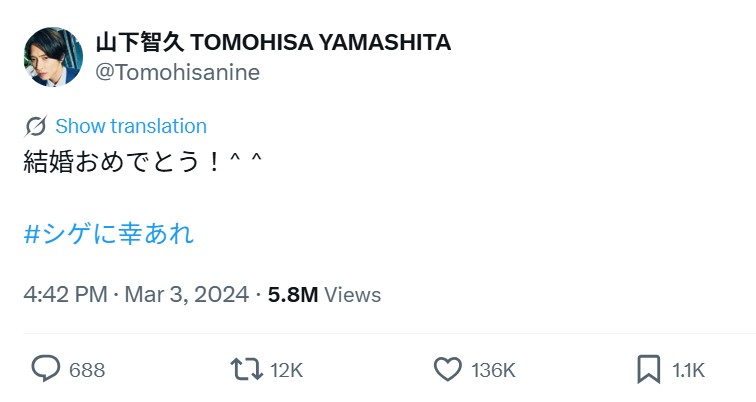Click the 12K reposts count
This screenshot has width=756, height=402.
click(x=286, y=370)
